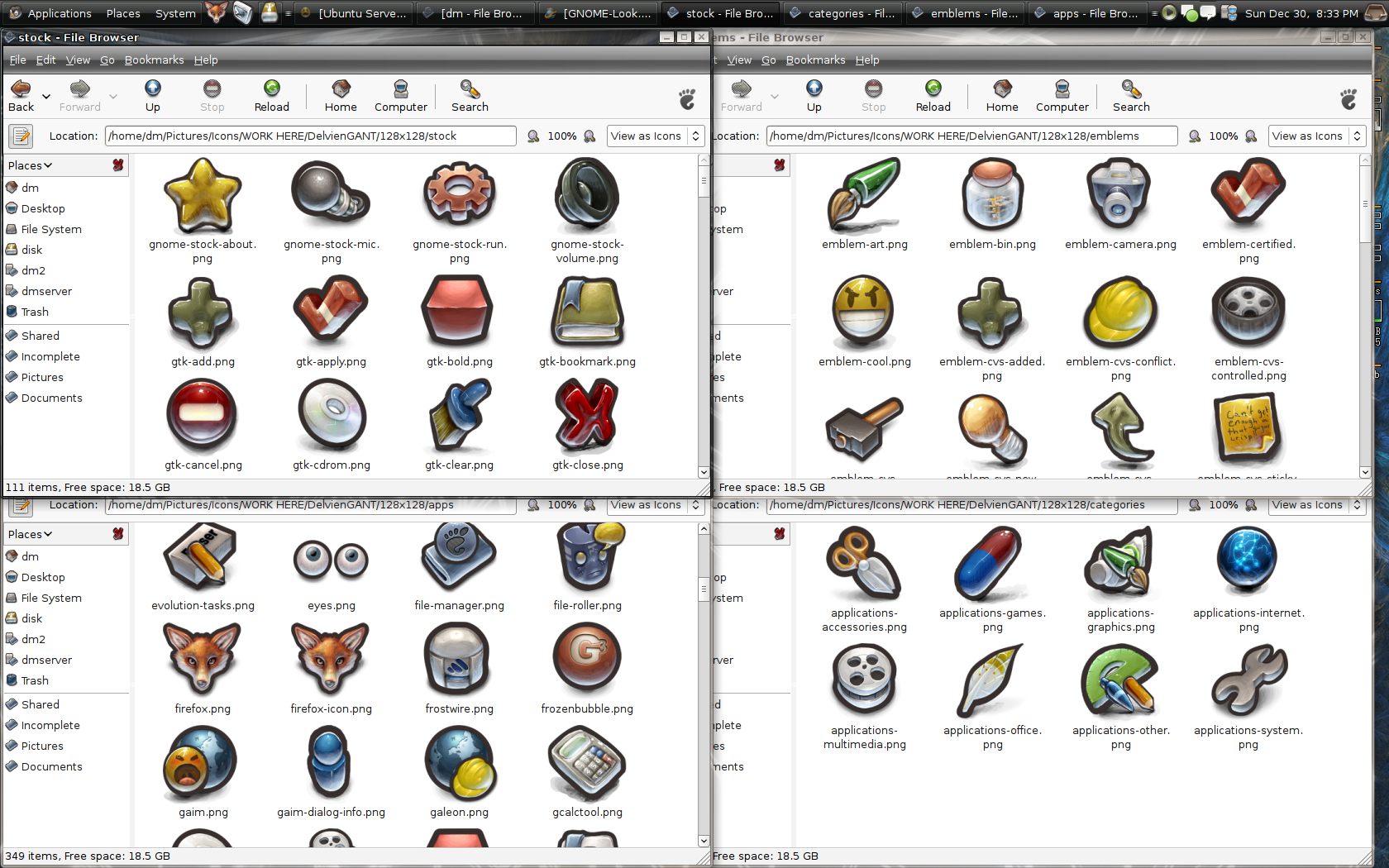Open the Go menu in the emblems window

[769, 60]
